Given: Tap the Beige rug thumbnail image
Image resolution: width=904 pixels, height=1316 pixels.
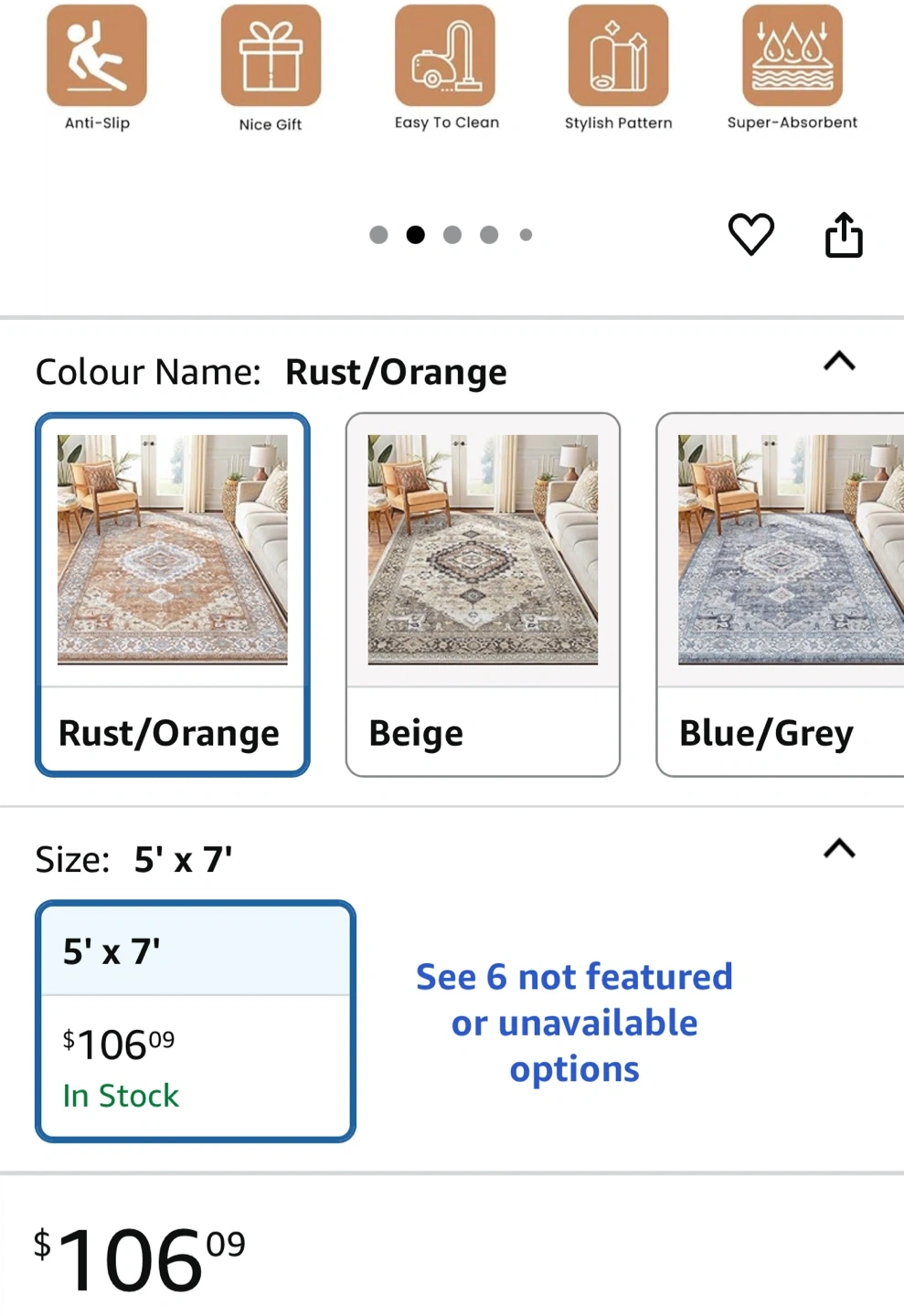Looking at the screenshot, I should point(483,549).
